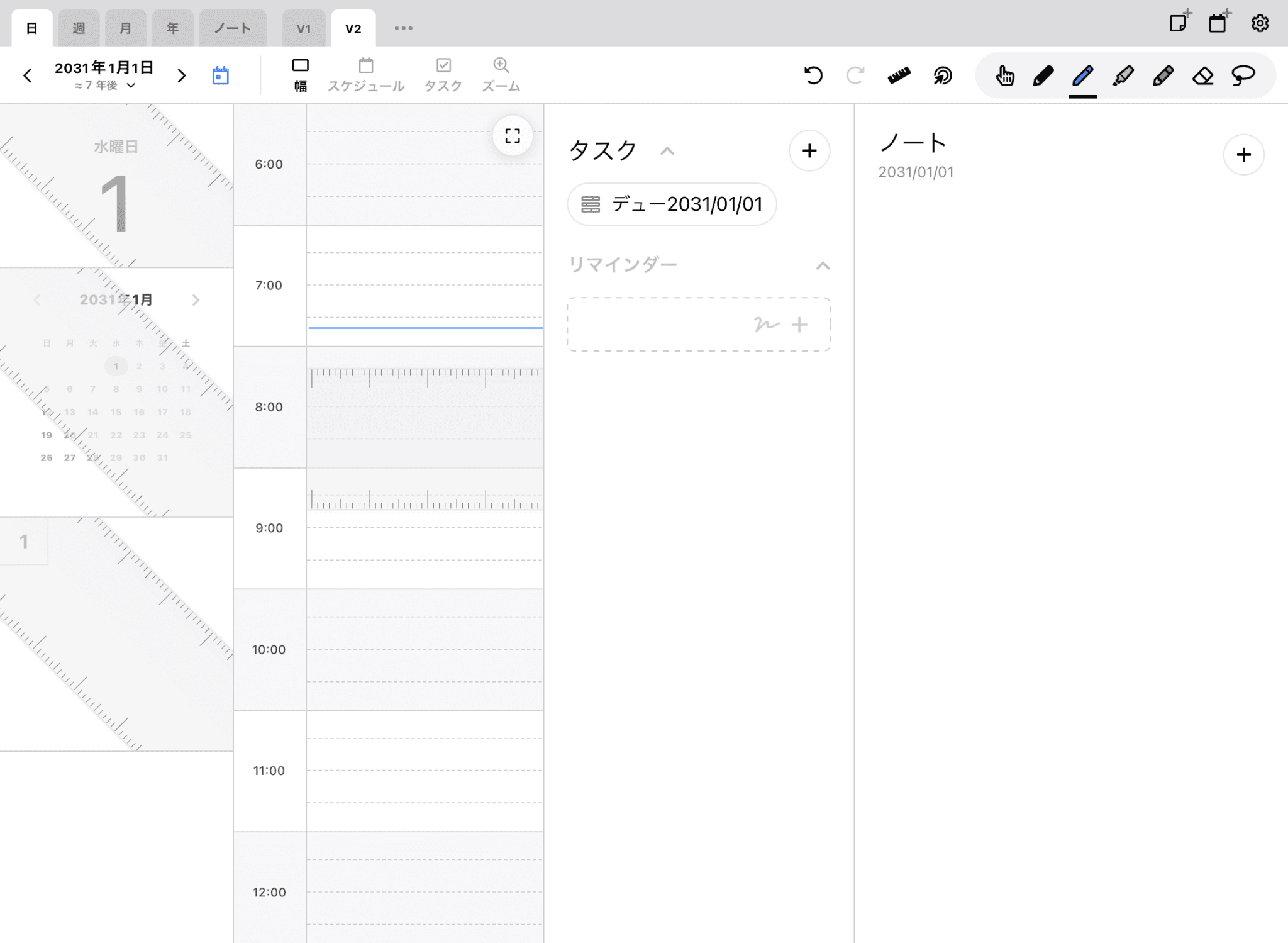Toggle fullscreen view of the day schedule
The width and height of the screenshot is (1288, 943).
tap(513, 135)
